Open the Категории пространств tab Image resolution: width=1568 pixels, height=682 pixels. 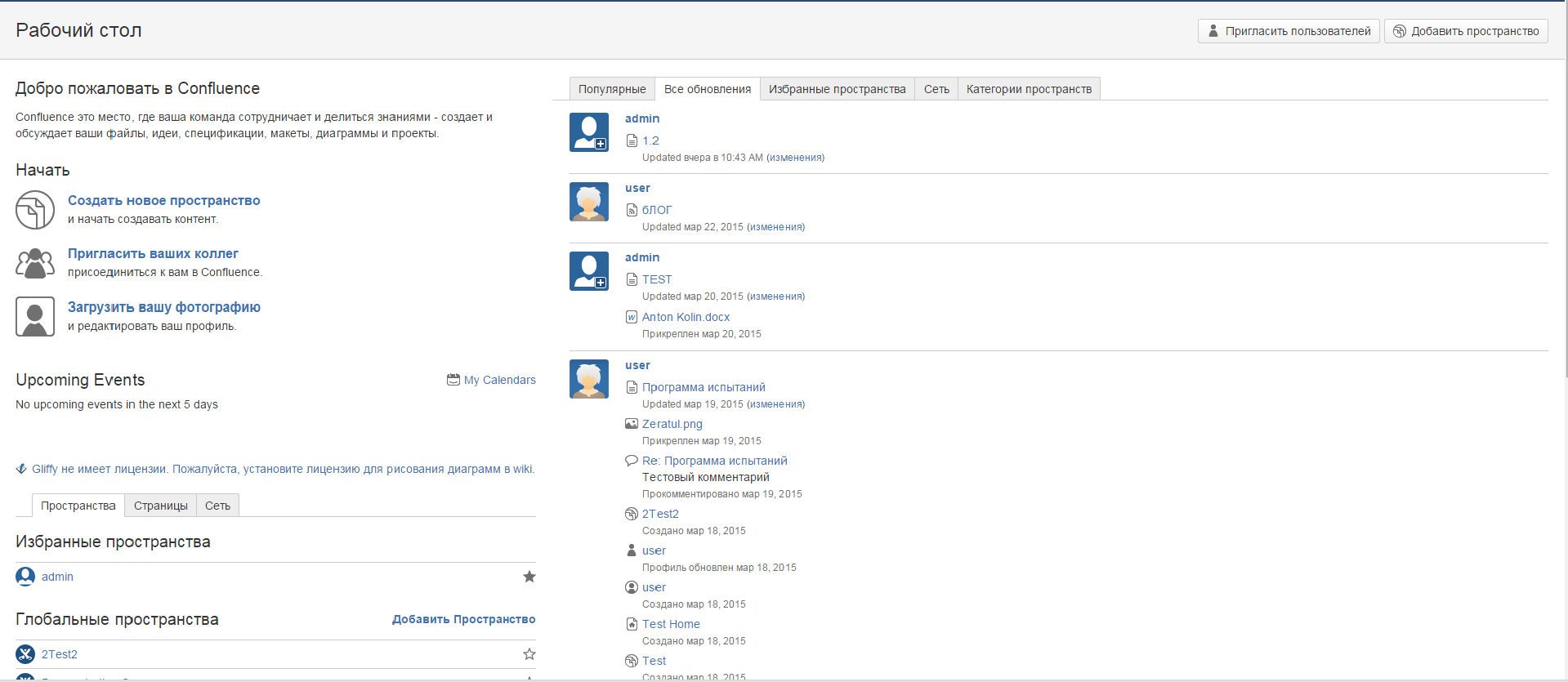pyautogui.click(x=1029, y=89)
